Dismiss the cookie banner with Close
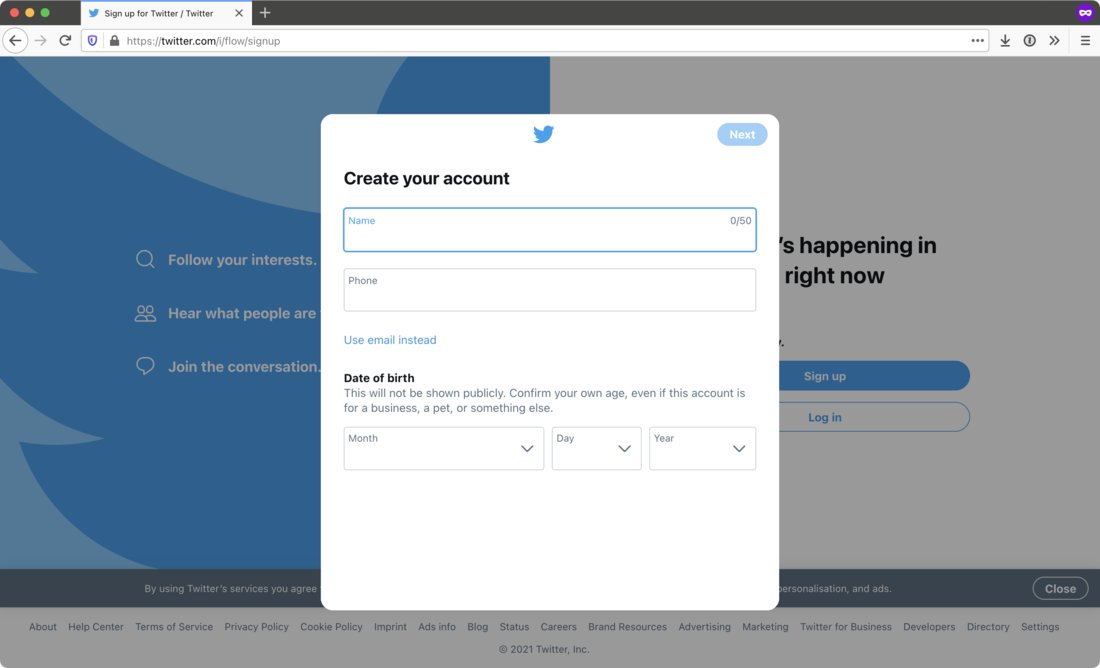Viewport: 1100px width, 668px height. coord(1059,589)
